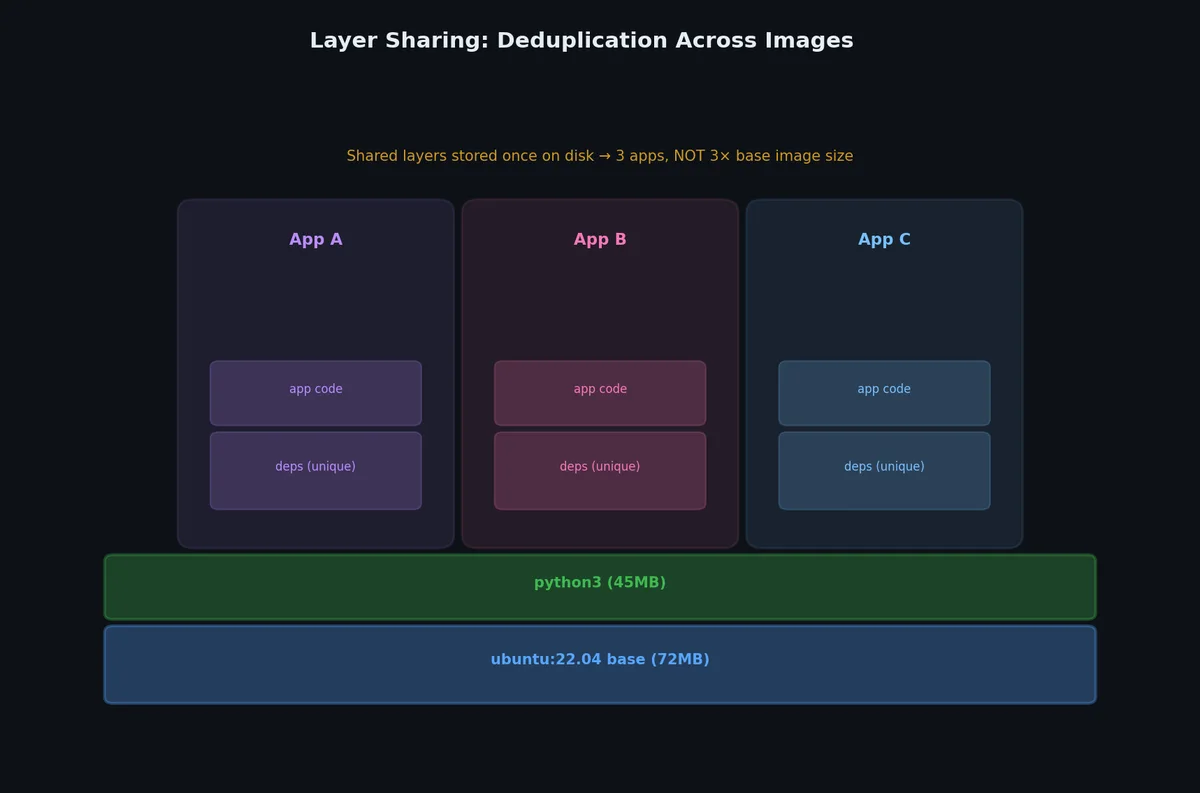Click the deps (unique) box in App B
The image size is (1200, 793).
(x=600, y=471)
